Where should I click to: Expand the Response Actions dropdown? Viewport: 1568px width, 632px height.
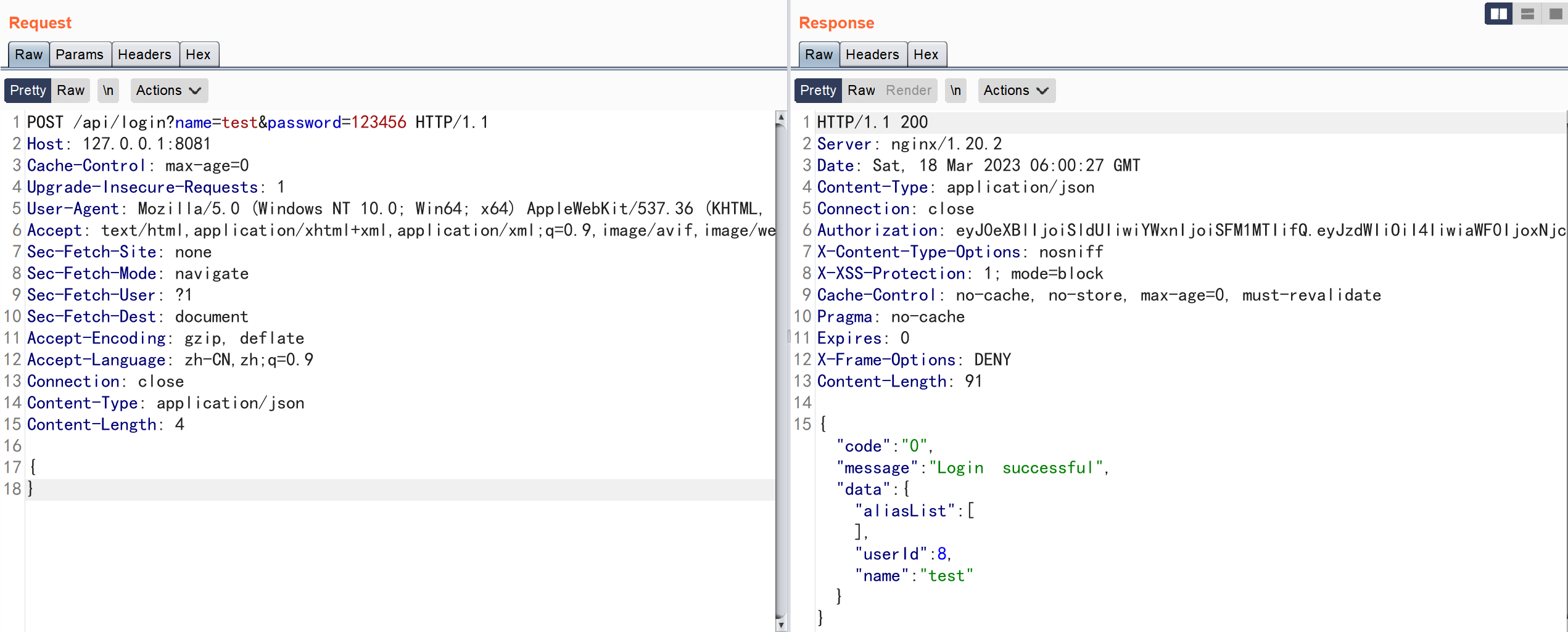coord(1017,90)
